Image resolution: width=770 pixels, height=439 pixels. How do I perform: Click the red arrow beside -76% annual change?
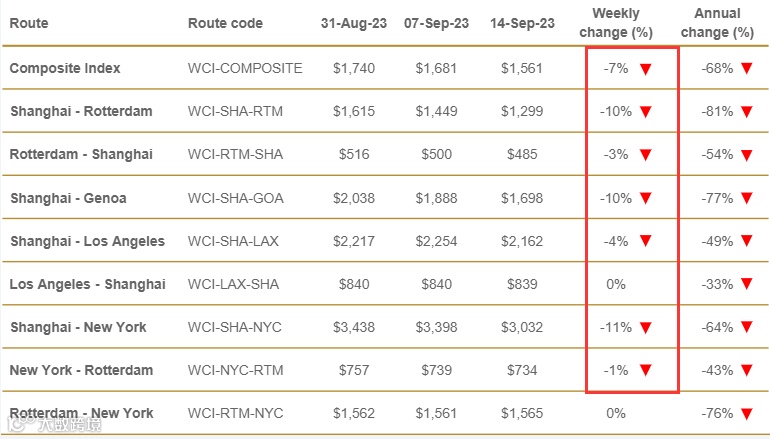click(x=746, y=414)
